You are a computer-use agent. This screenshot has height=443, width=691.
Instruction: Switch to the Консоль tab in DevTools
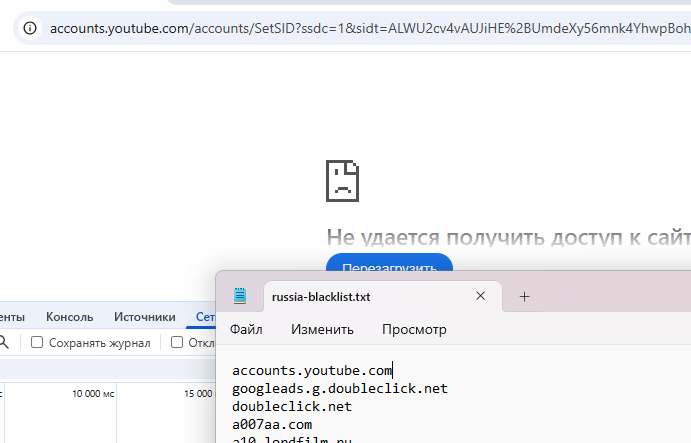[70, 317]
